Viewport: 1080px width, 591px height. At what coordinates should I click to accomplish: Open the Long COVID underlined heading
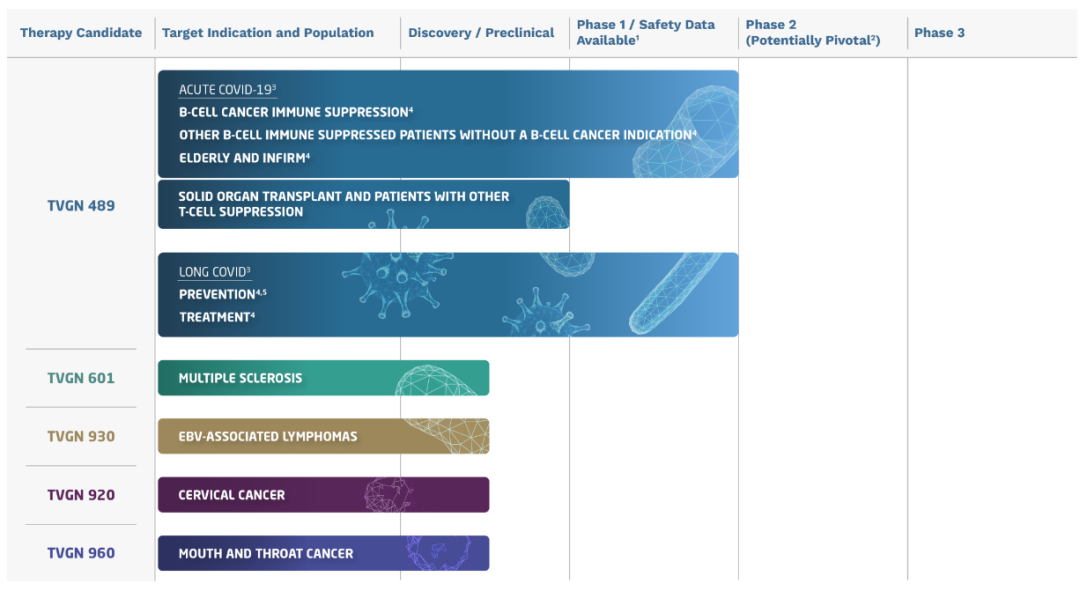(213, 272)
